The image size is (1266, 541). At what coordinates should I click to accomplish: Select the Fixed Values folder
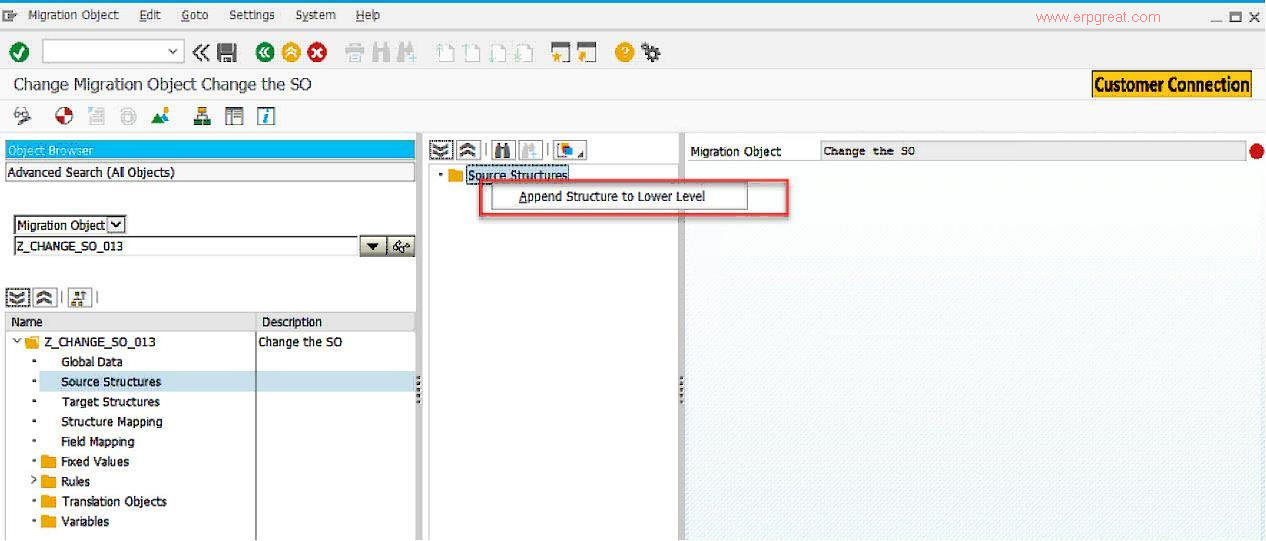click(95, 462)
